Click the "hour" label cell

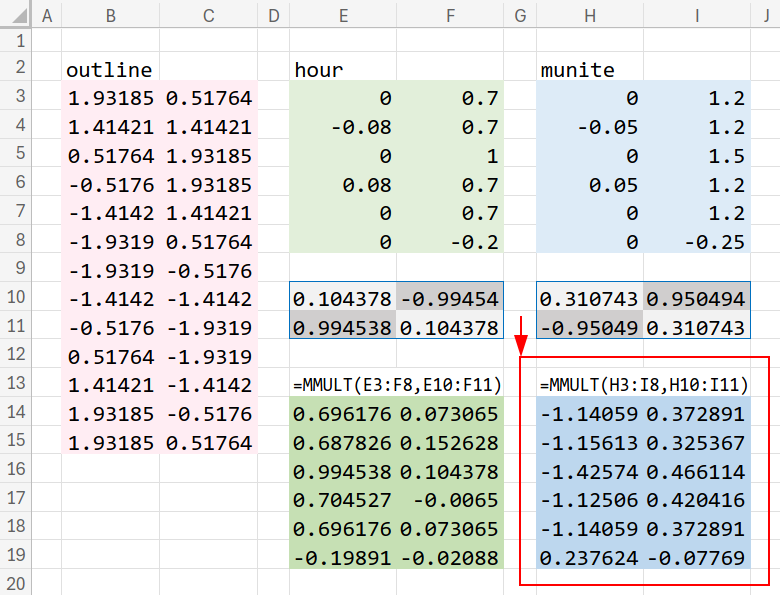tap(343, 70)
